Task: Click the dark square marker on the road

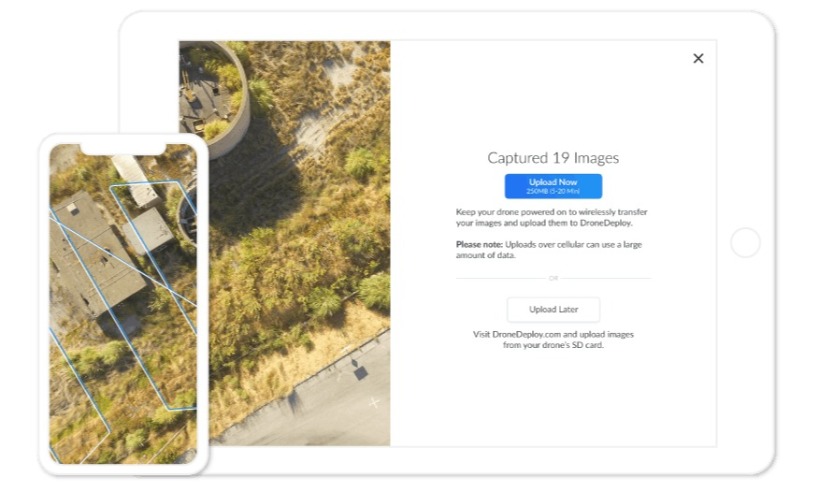Action: pyautogui.click(x=361, y=373)
